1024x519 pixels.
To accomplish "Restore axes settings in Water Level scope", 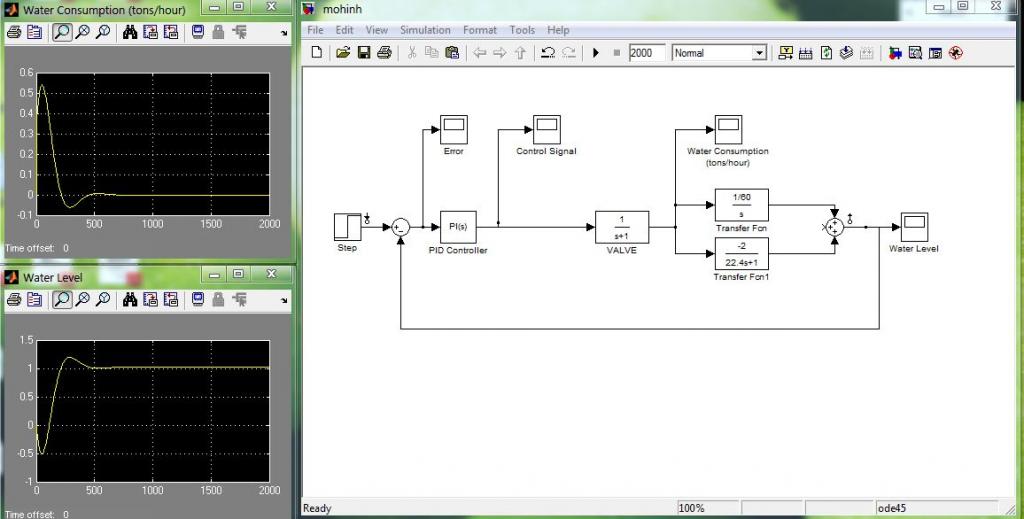I will coord(170,300).
